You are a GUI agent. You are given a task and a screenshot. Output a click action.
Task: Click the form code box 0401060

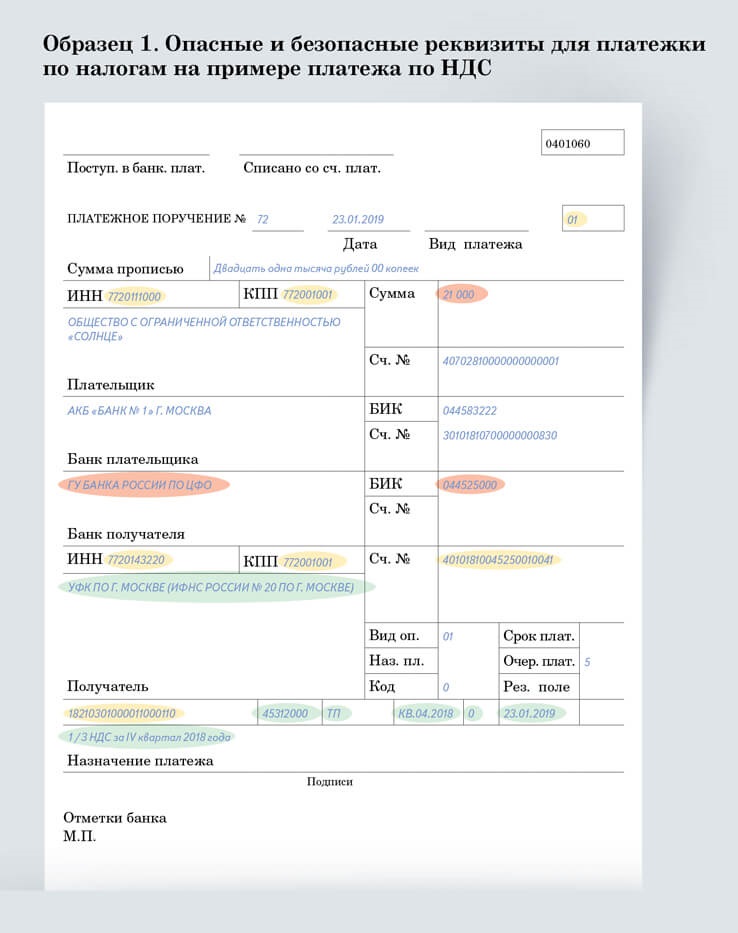pos(582,143)
